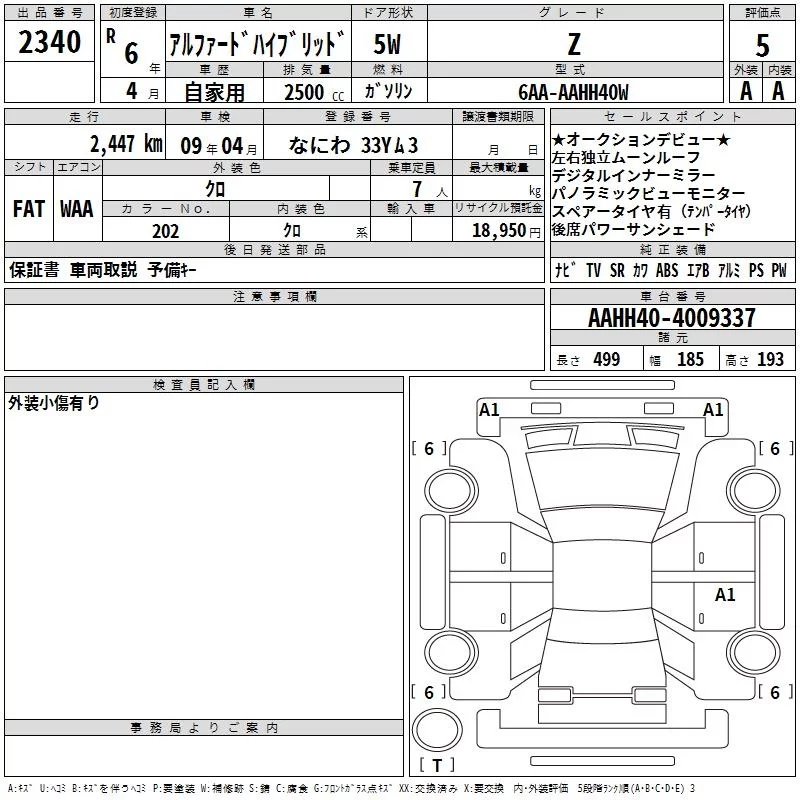The image size is (800, 800).
Task: Click the 5W door type value
Action: [388, 44]
